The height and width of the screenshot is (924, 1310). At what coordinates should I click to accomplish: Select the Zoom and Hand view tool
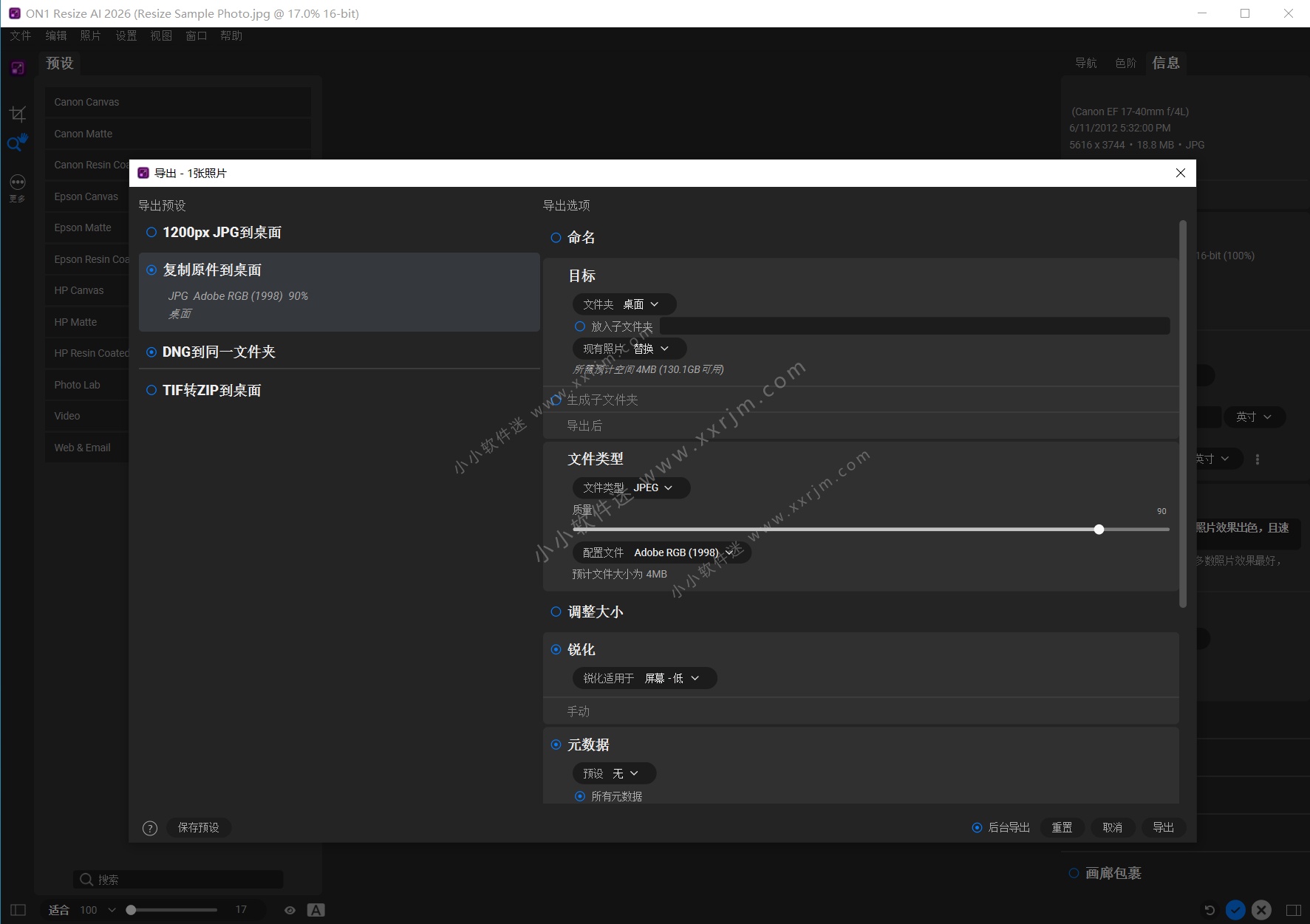tap(18, 143)
